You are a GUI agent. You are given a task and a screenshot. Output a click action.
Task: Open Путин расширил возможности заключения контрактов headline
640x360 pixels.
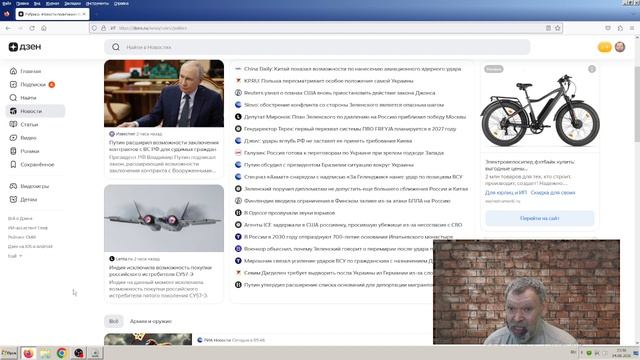coord(164,146)
